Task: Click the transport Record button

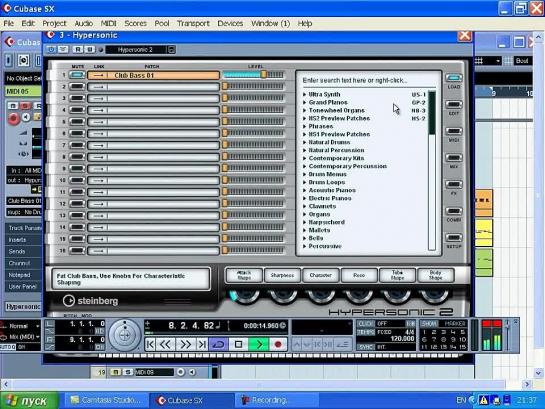Action: tap(278, 344)
